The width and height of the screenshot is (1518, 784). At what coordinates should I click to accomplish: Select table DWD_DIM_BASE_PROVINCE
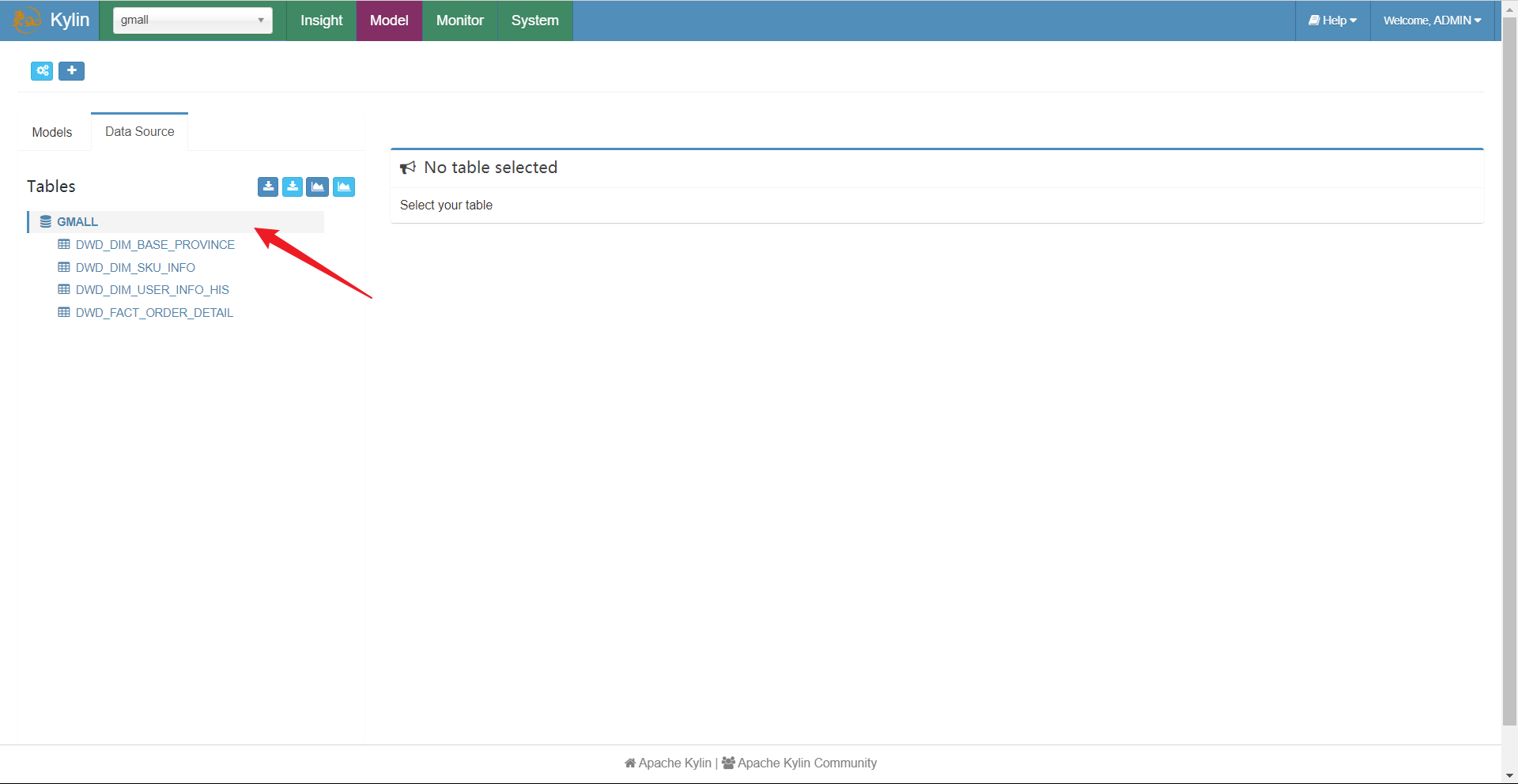click(155, 245)
